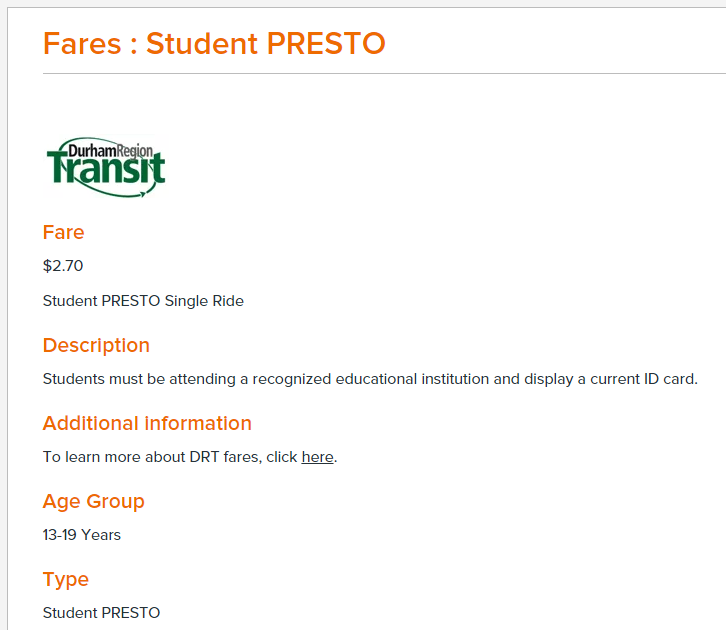Select the 'Type' section heading
Image resolution: width=726 pixels, height=630 pixels.
(x=65, y=579)
